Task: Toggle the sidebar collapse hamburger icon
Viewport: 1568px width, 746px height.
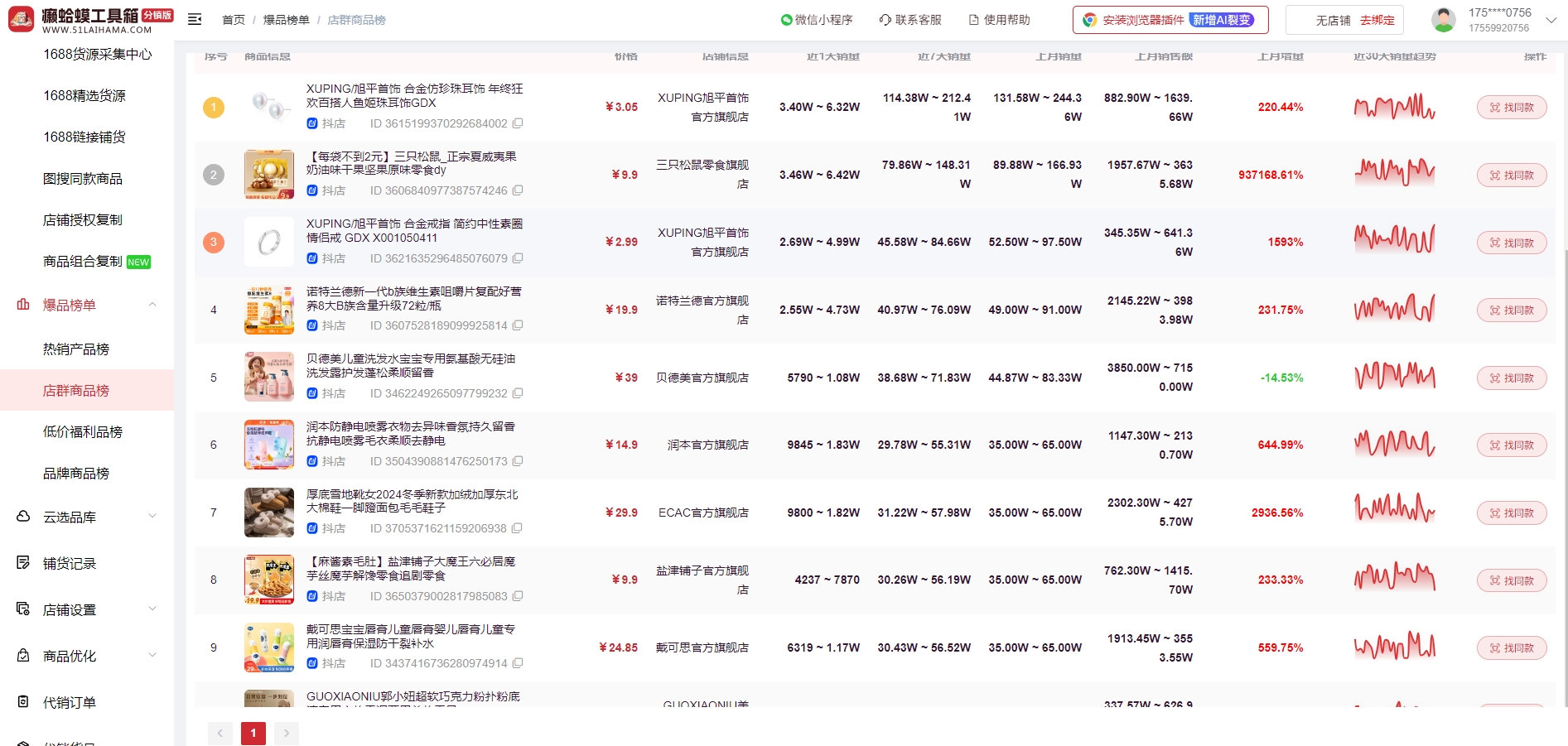Action: tap(195, 20)
